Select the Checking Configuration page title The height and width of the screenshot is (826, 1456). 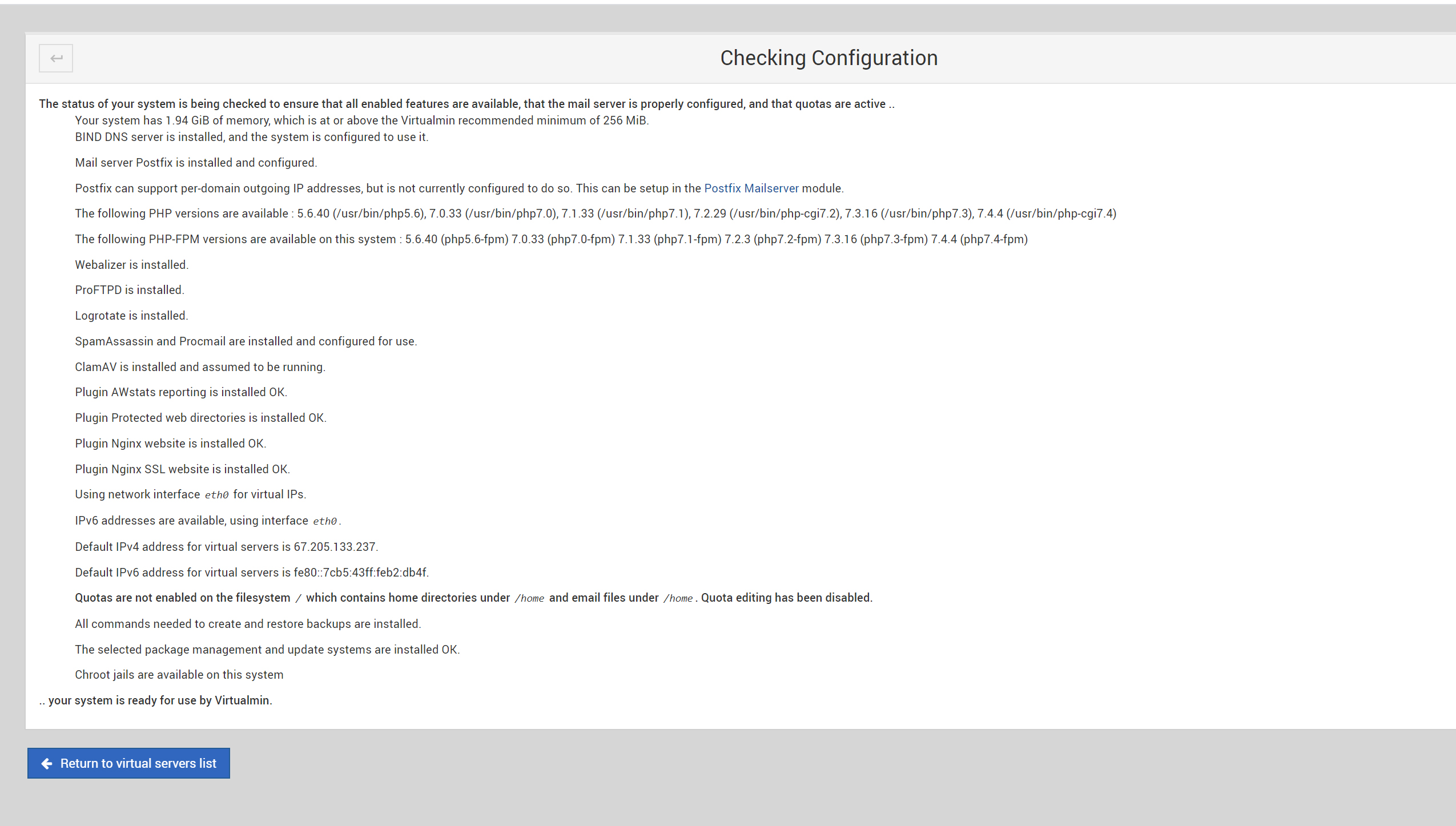828,58
